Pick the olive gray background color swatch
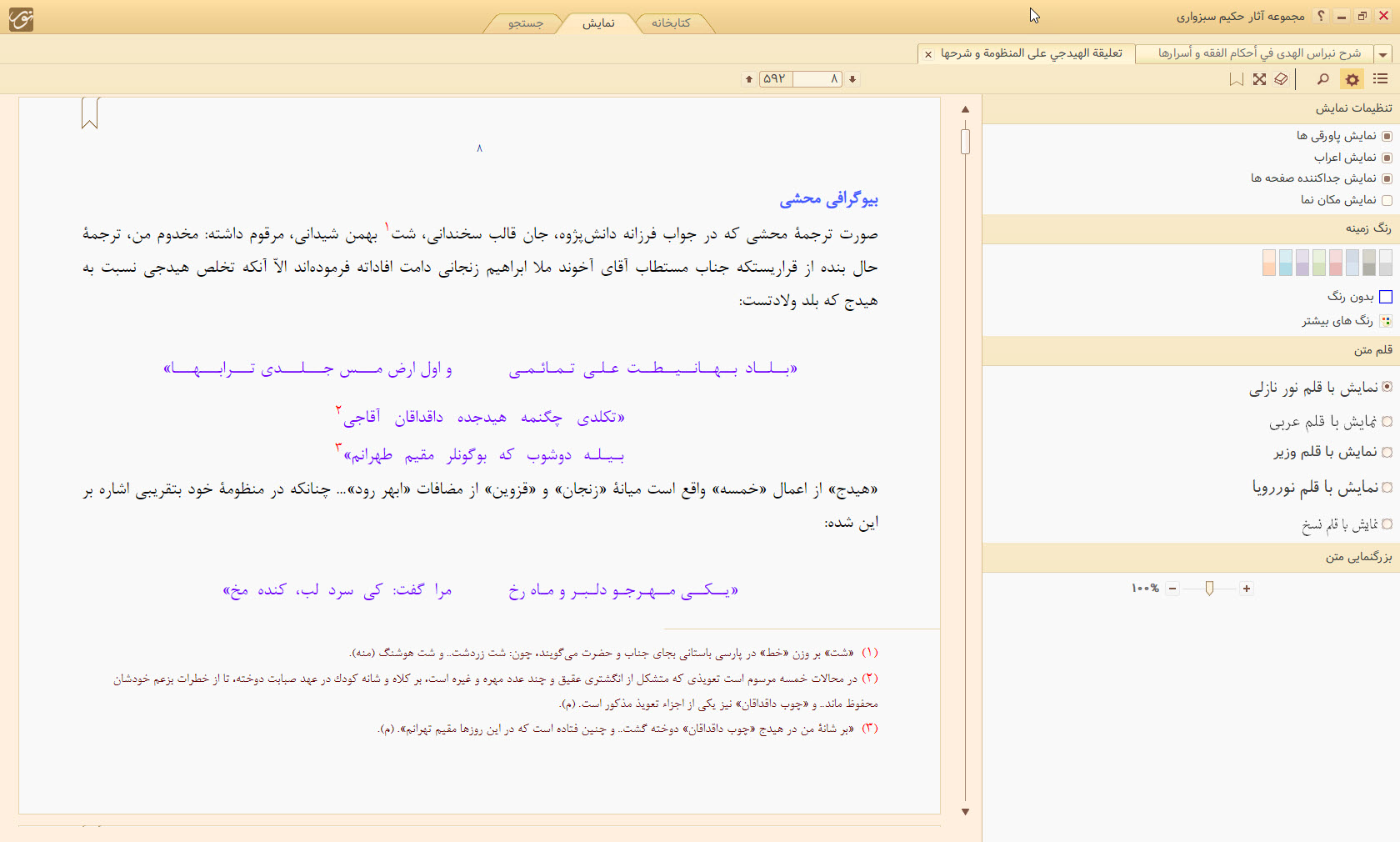The height and width of the screenshot is (842, 1400). tap(1369, 263)
